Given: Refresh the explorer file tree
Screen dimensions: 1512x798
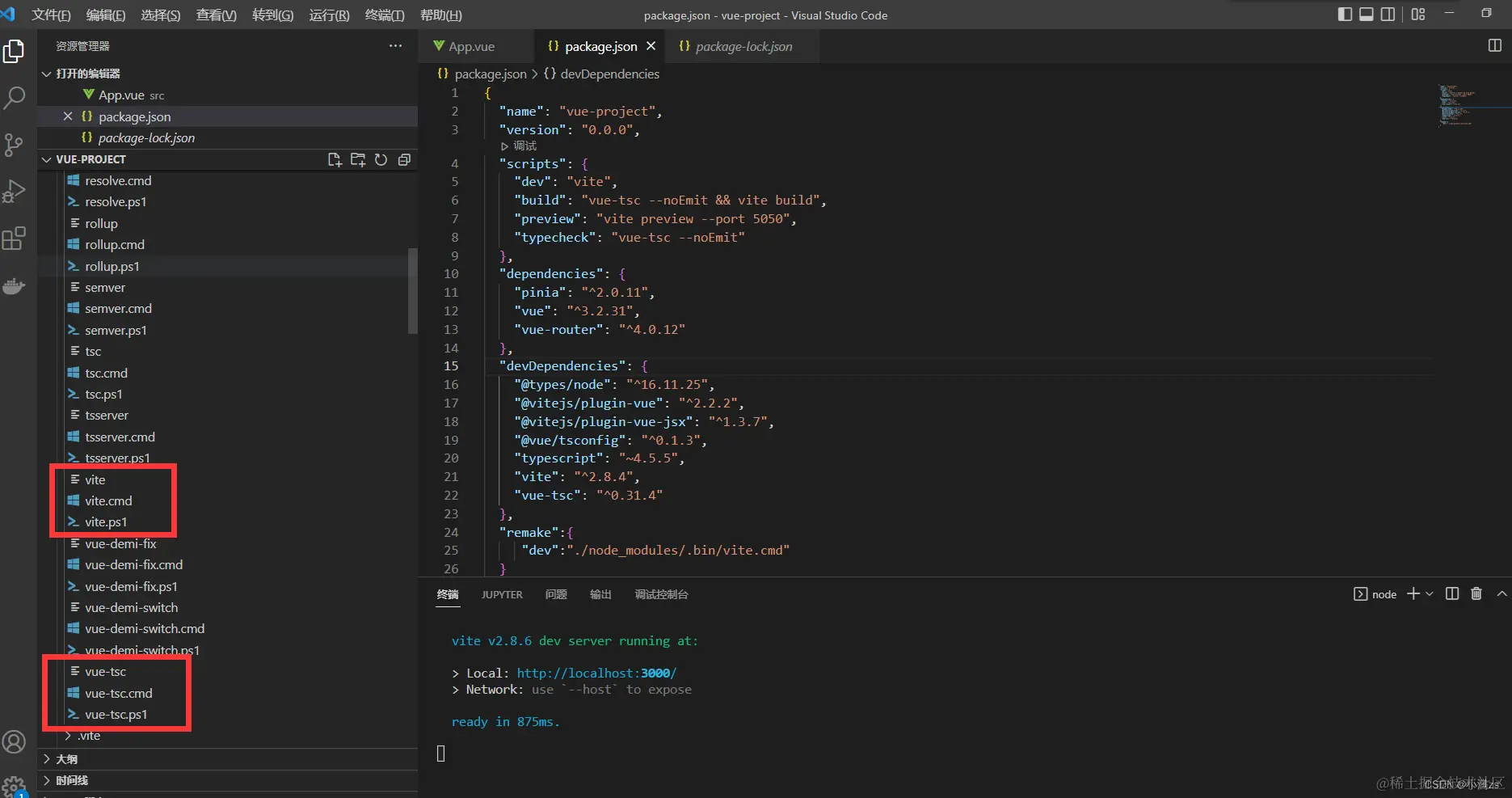Looking at the screenshot, I should click(x=381, y=159).
